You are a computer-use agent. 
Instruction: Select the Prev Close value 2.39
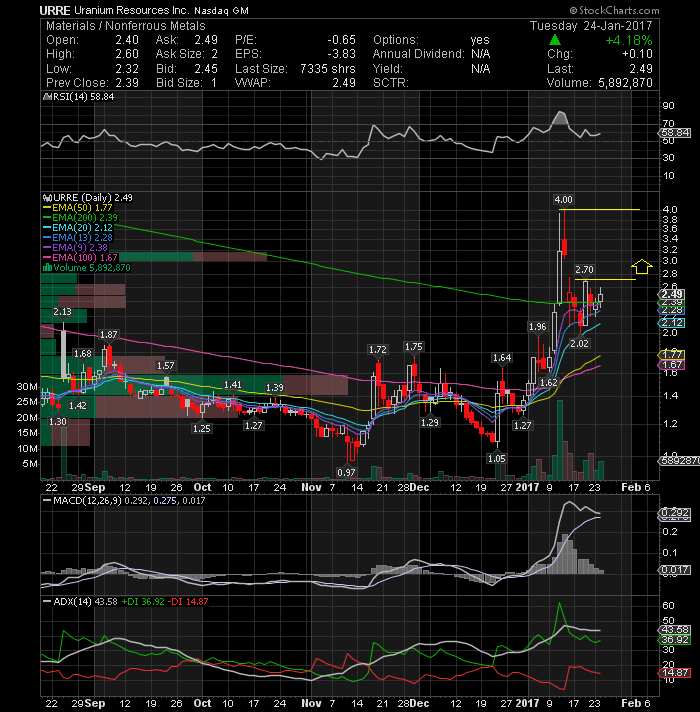pyautogui.click(x=127, y=83)
